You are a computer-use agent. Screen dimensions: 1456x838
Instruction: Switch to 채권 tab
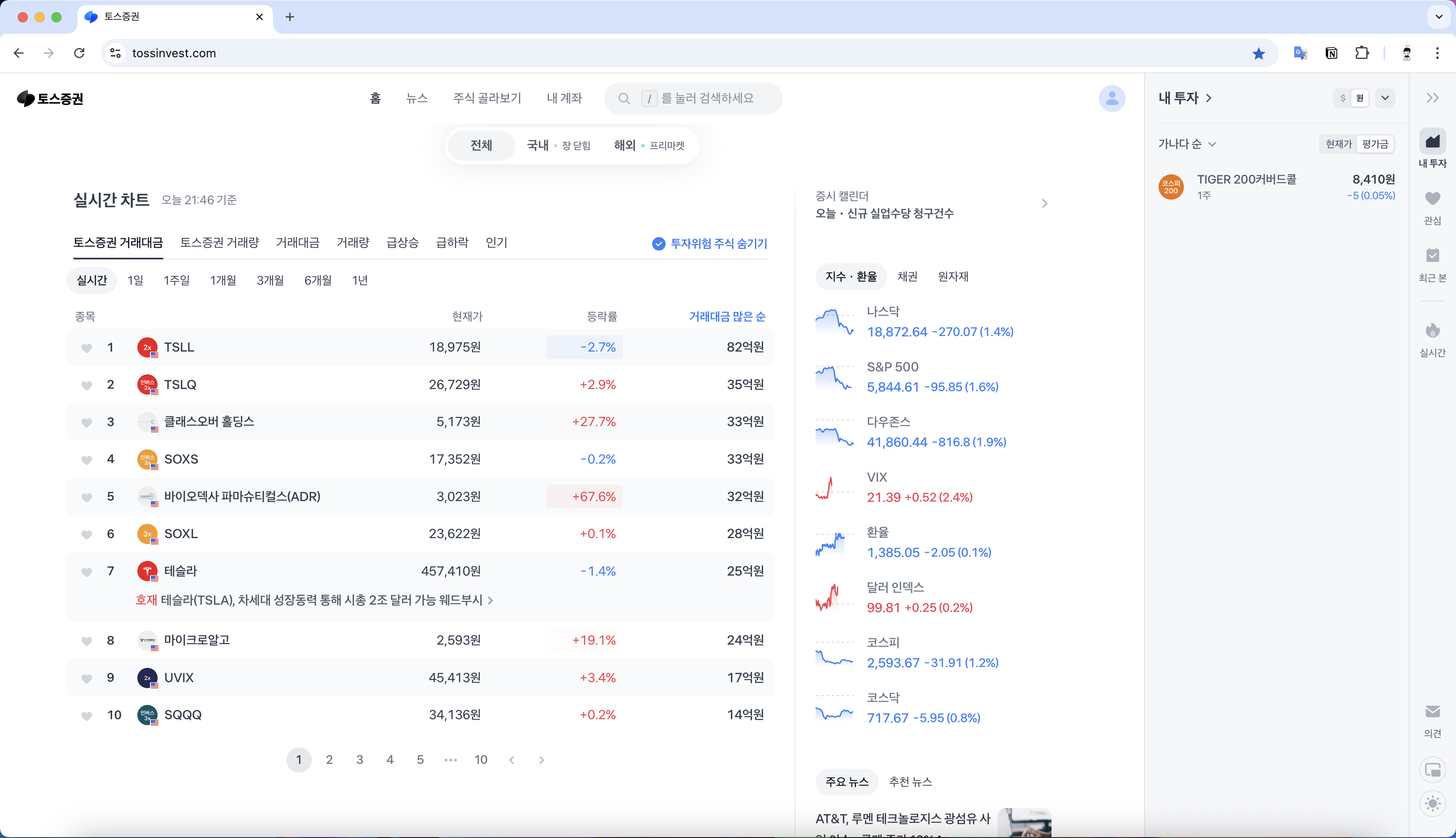(x=907, y=277)
